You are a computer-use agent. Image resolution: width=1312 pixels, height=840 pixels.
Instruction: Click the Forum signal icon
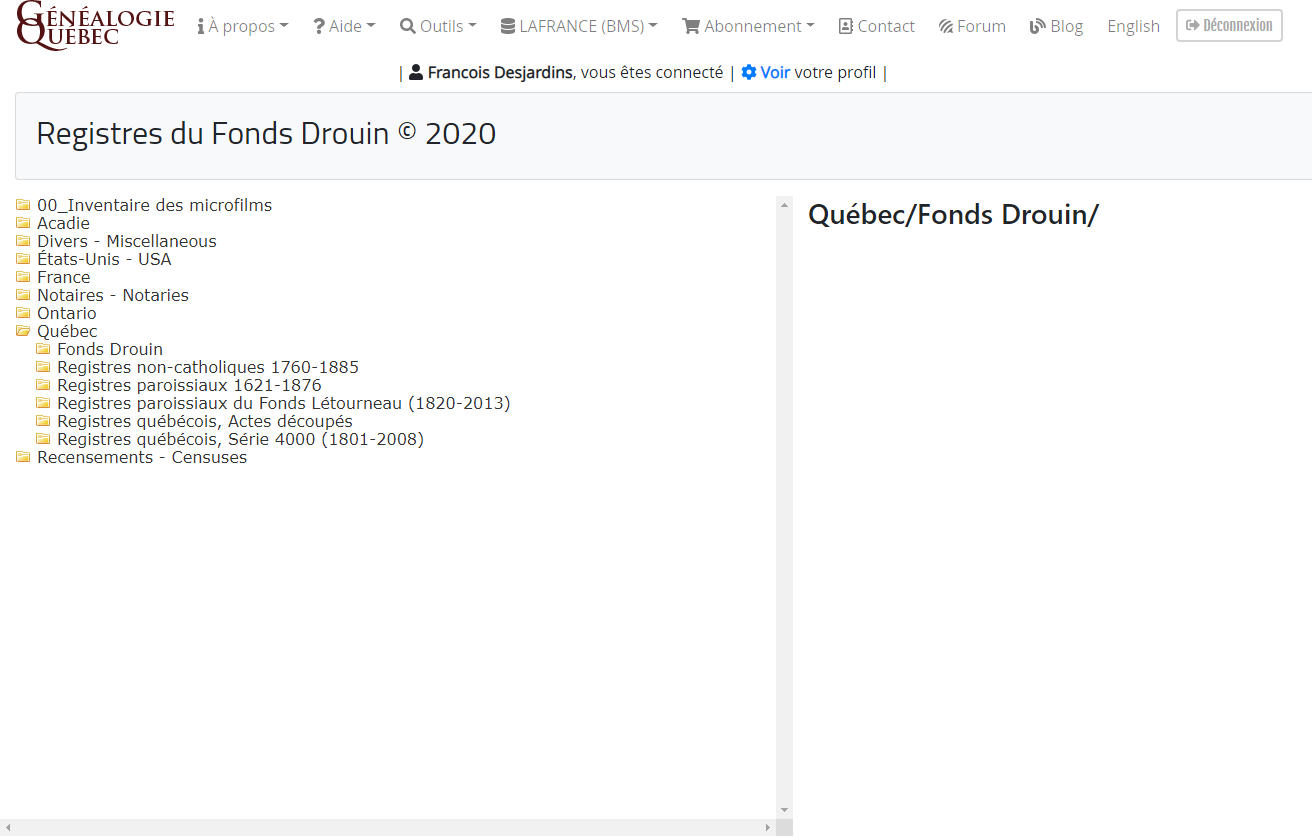946,26
